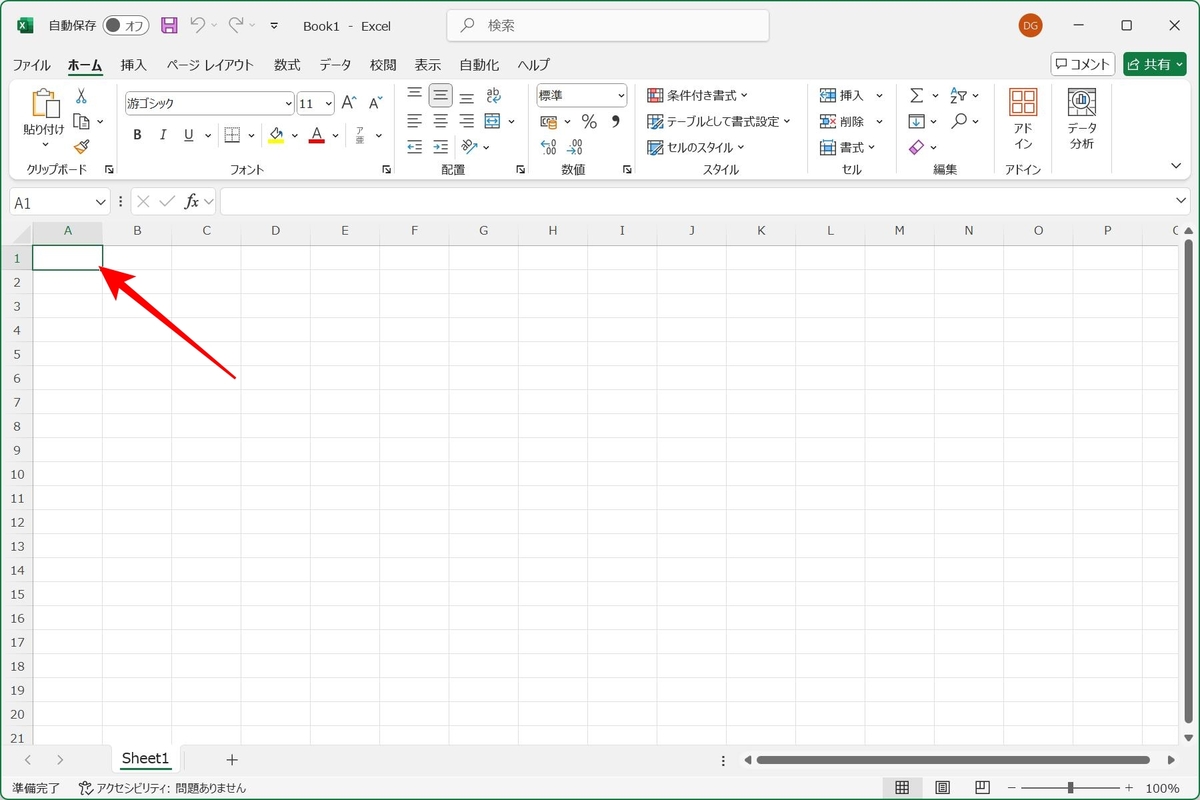
Task: Open the fill color dropdown arrow
Action: 294,135
